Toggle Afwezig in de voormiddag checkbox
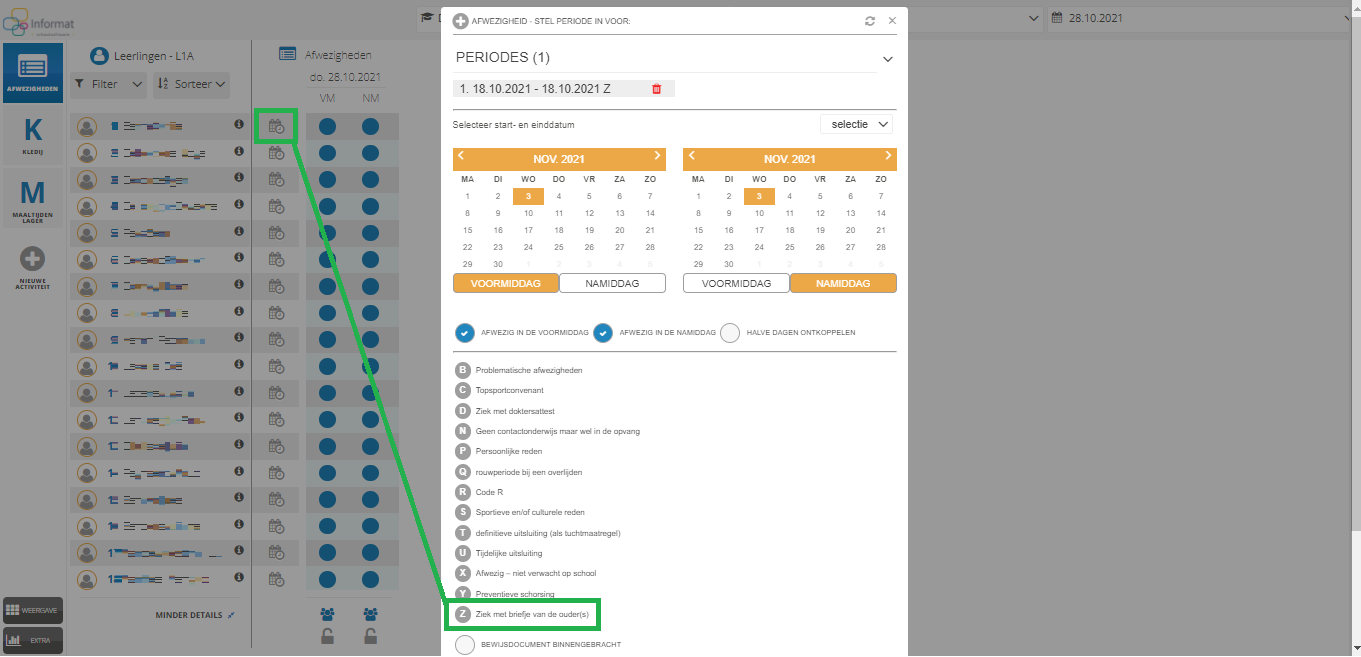 pyautogui.click(x=465, y=333)
